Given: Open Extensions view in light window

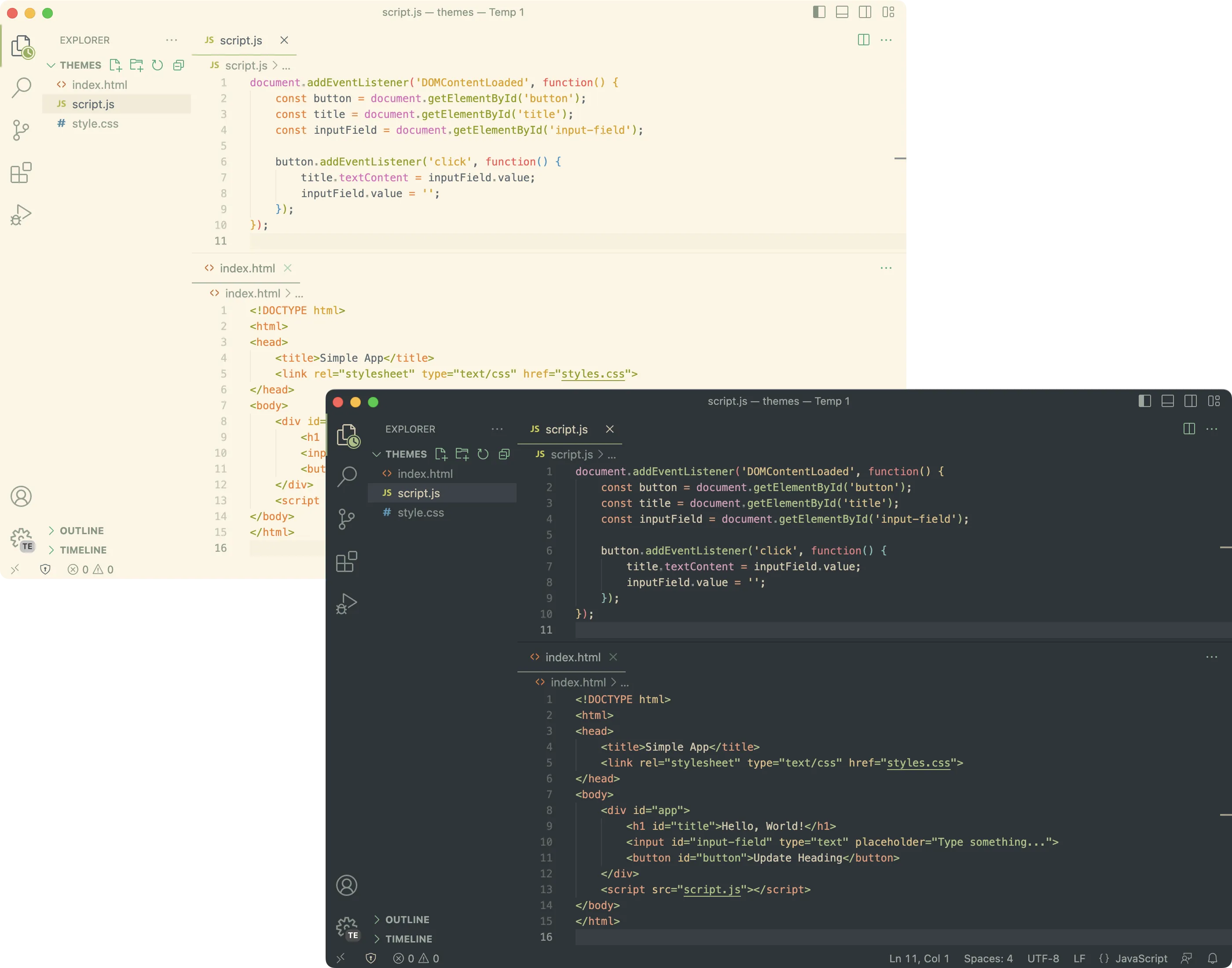Looking at the screenshot, I should pyautogui.click(x=21, y=173).
